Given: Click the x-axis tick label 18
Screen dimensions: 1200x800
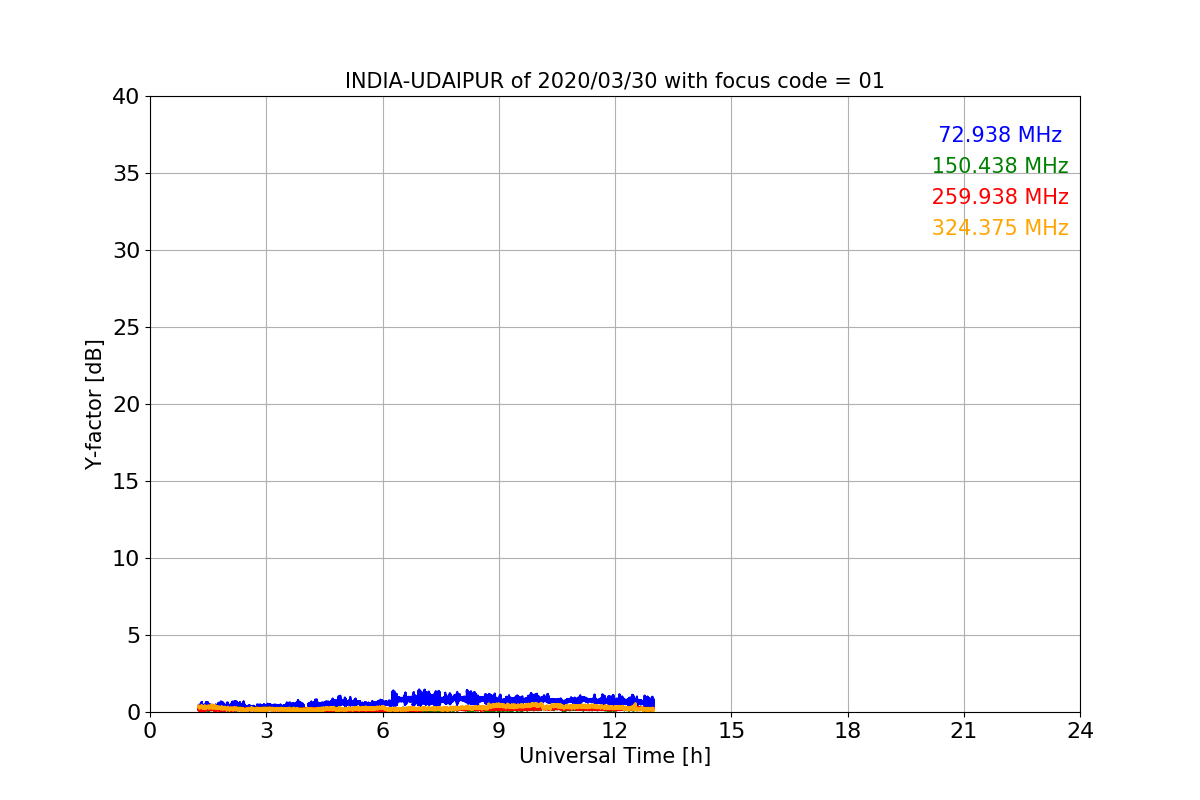Looking at the screenshot, I should coord(848,731).
